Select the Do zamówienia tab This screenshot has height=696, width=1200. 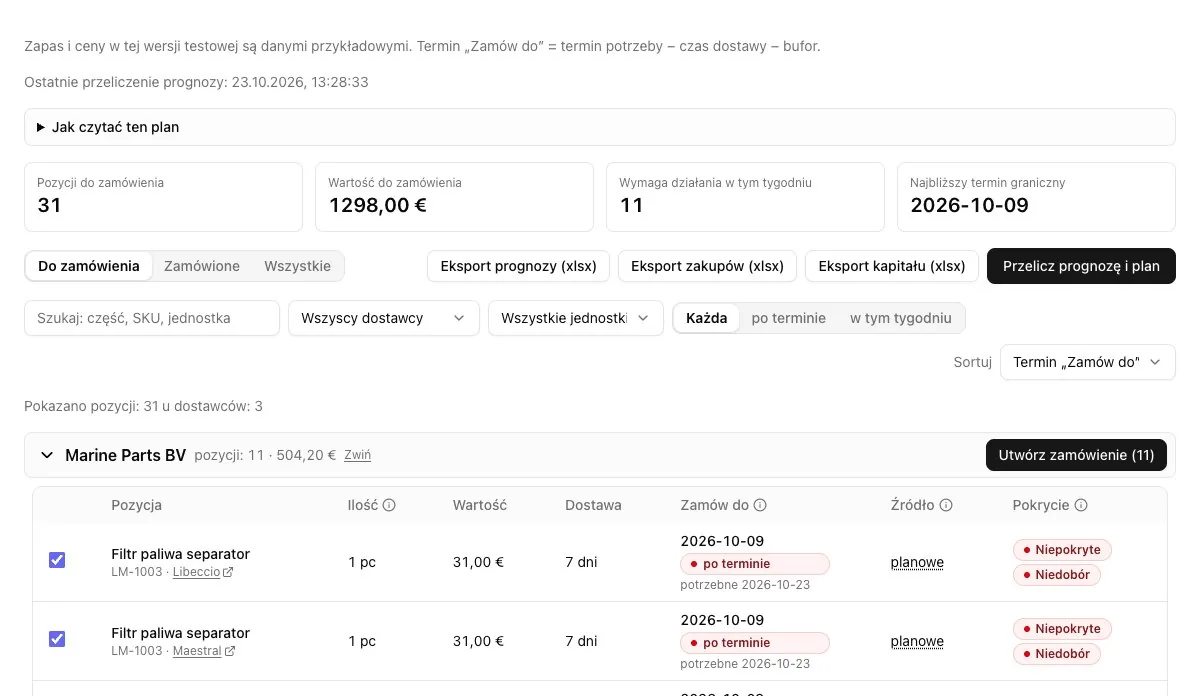(x=89, y=266)
